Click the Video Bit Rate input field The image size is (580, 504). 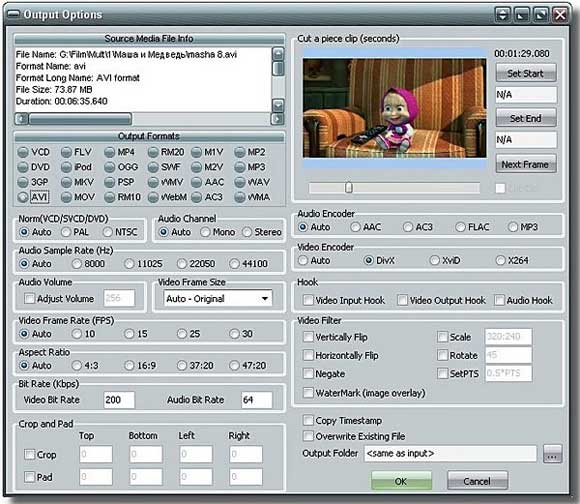point(119,400)
